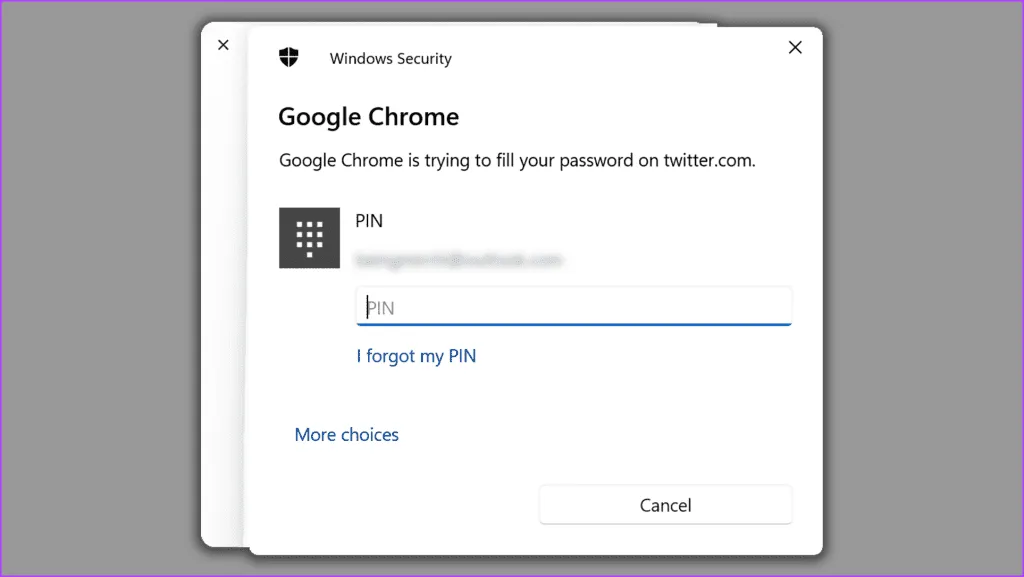
Task: Close the background window behind the dialog
Action: point(223,45)
